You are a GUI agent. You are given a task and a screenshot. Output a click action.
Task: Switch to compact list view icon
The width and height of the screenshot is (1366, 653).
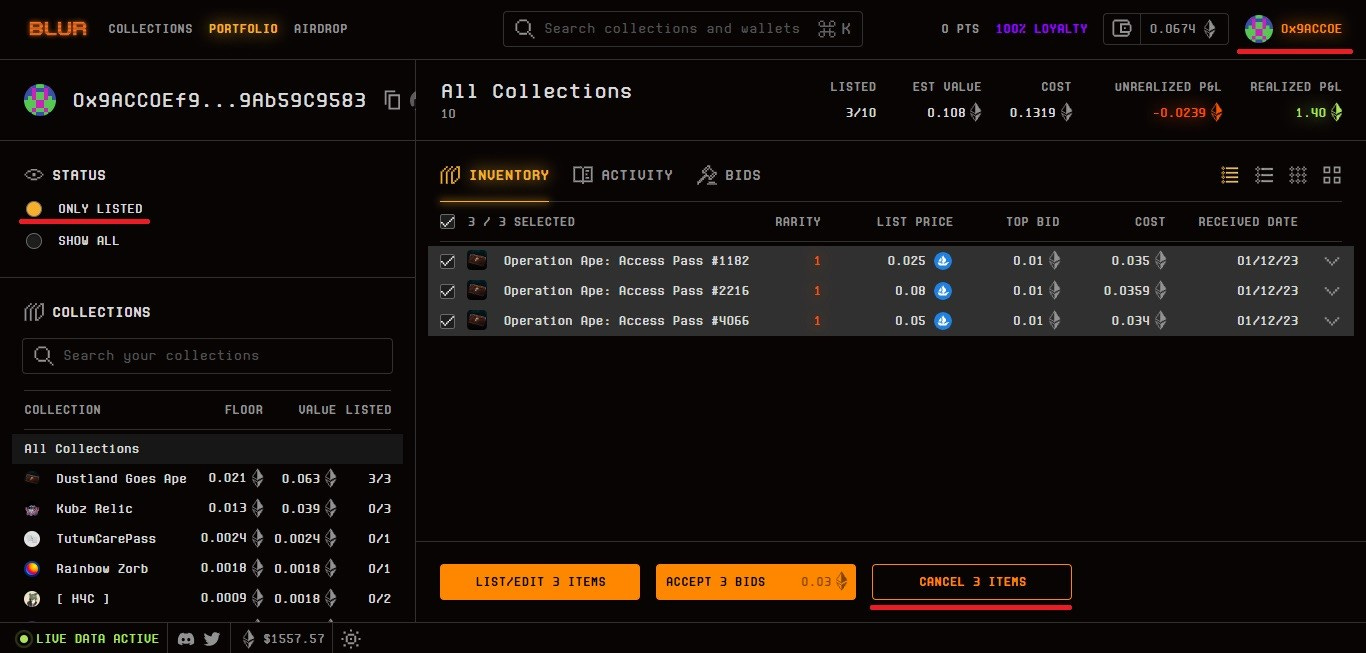click(x=1264, y=175)
